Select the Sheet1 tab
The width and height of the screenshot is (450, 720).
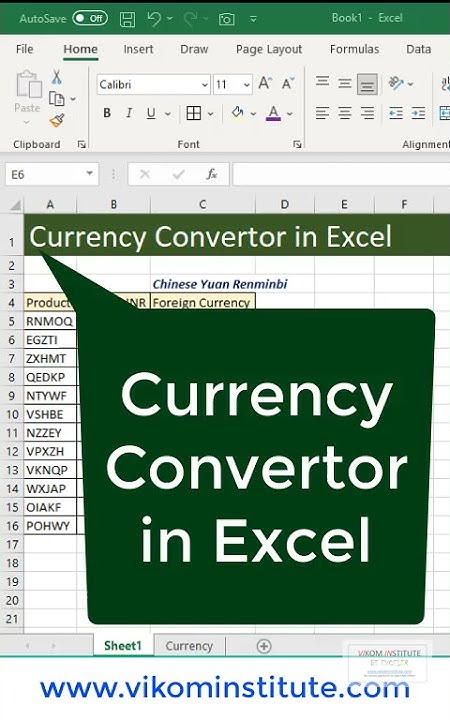tap(123, 646)
